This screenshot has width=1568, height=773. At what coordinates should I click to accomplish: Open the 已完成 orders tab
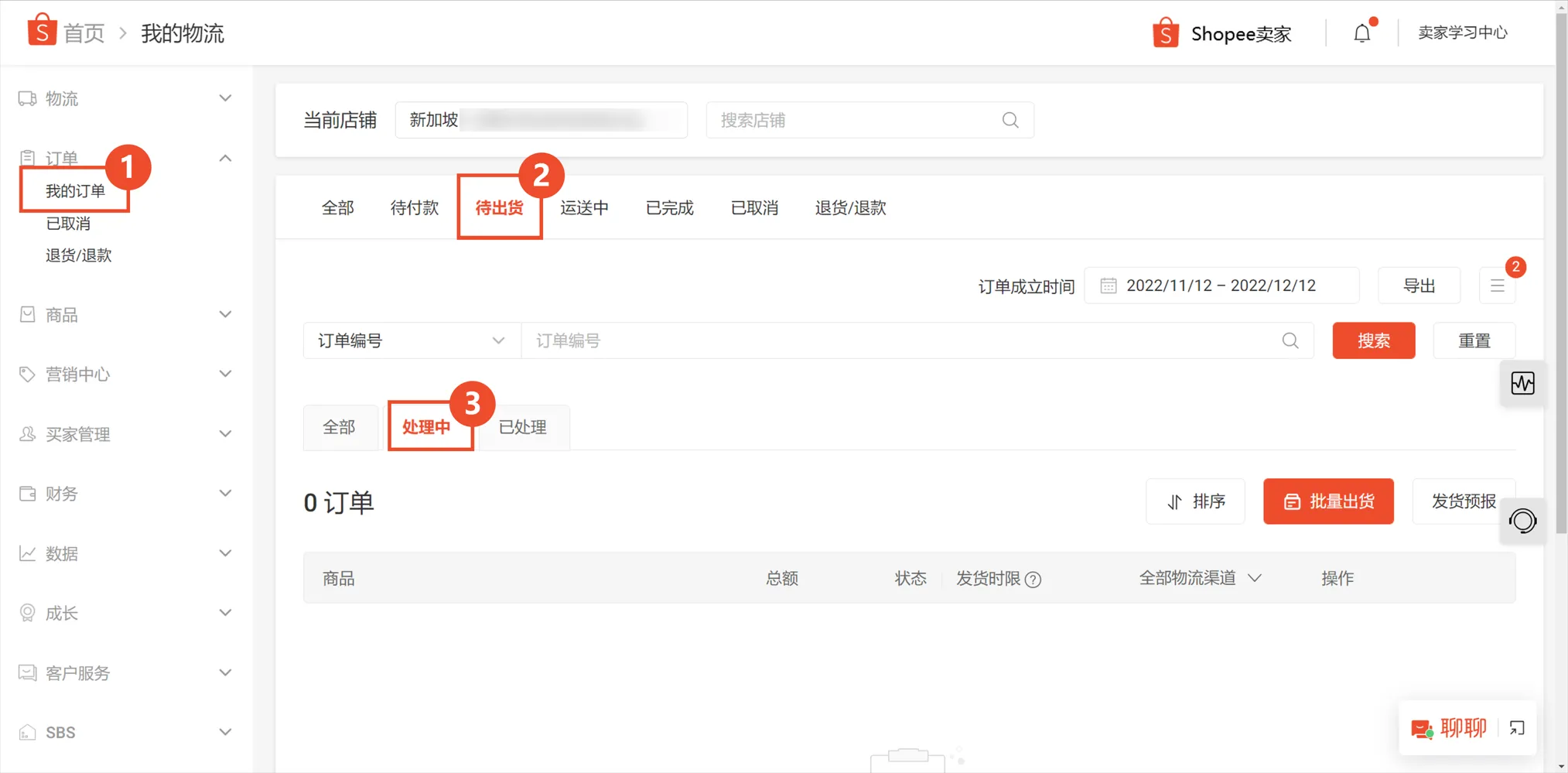pos(669,207)
